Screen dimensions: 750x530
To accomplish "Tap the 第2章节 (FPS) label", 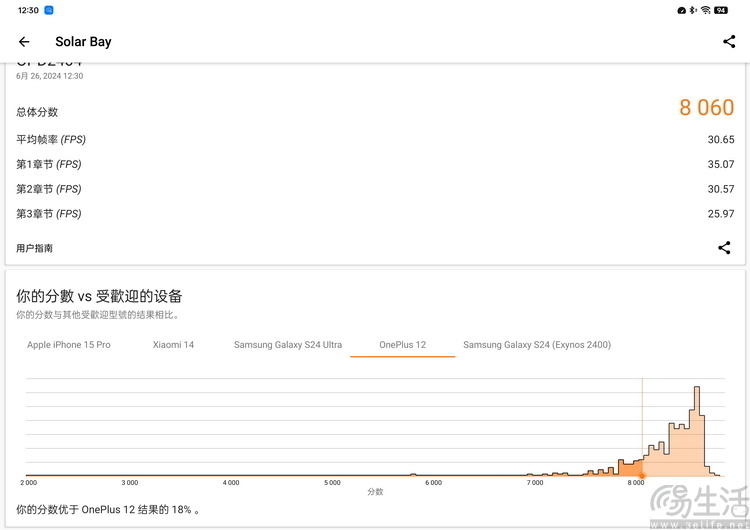I will (x=49, y=189).
